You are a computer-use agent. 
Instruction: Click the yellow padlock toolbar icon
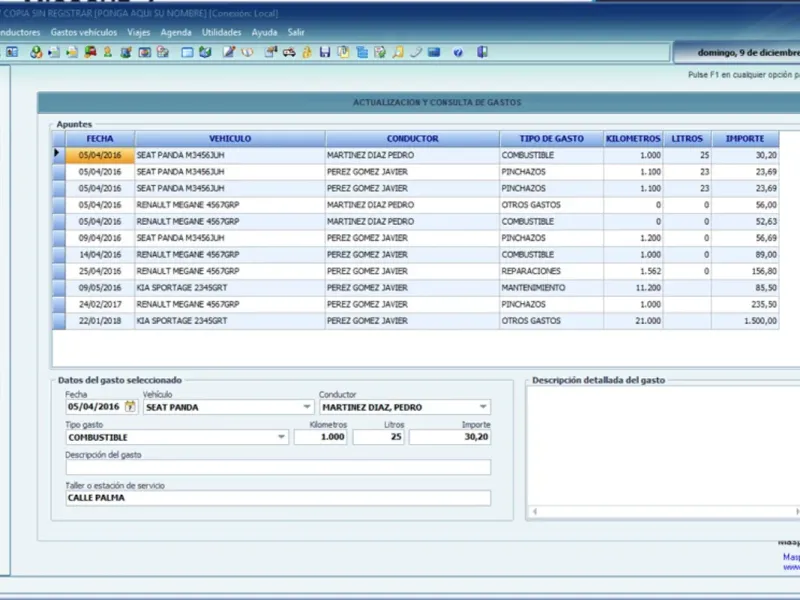306,52
